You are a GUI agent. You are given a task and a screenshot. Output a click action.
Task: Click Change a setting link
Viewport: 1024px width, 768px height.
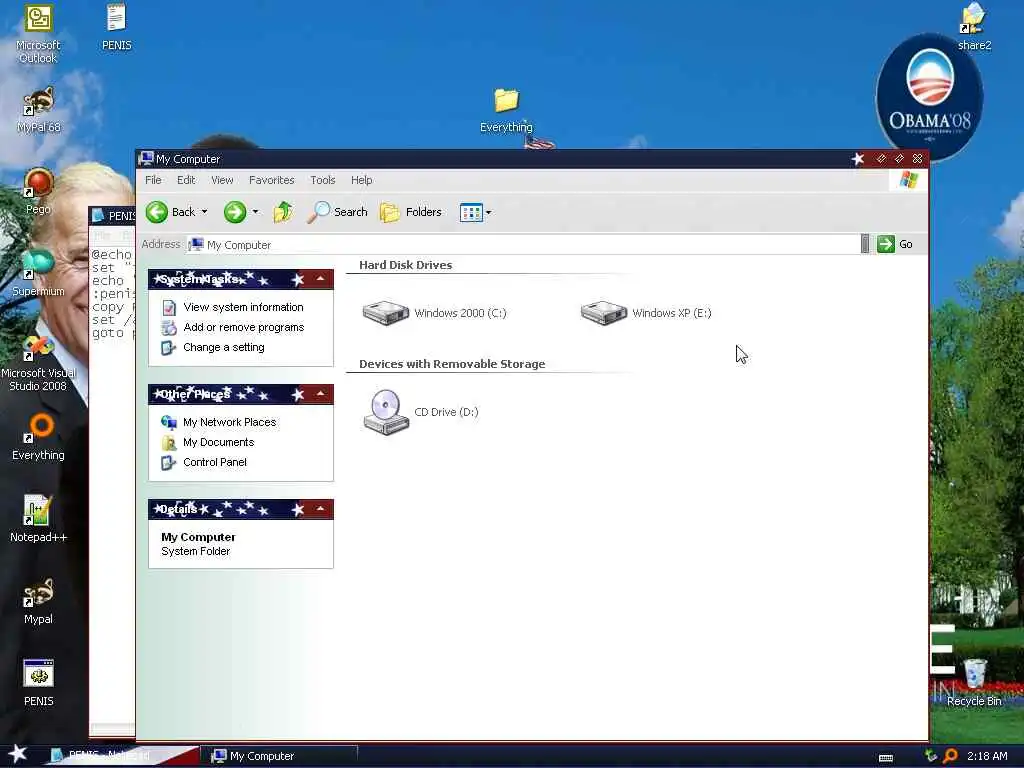[224, 347]
